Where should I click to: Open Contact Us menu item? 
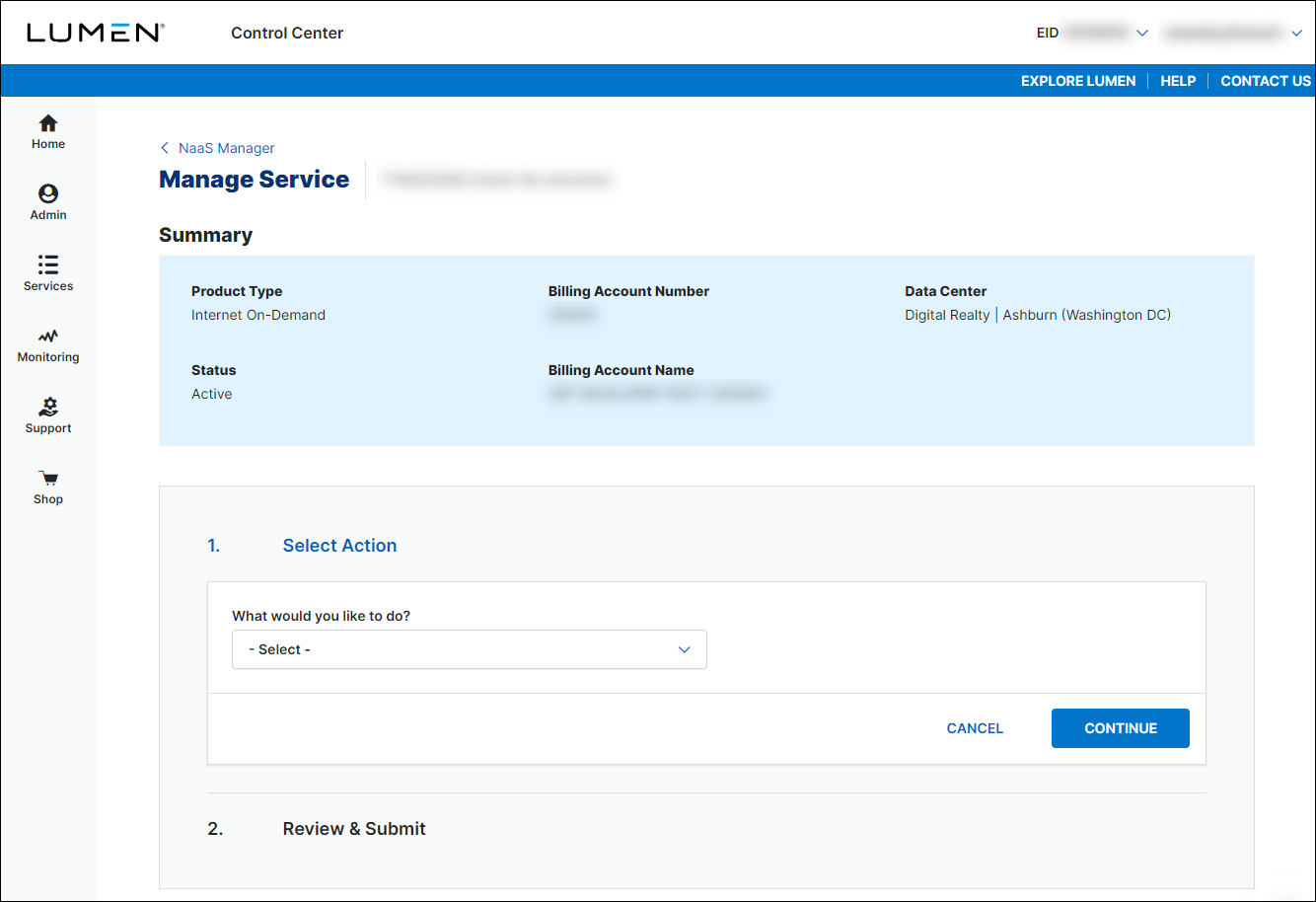[1266, 81]
